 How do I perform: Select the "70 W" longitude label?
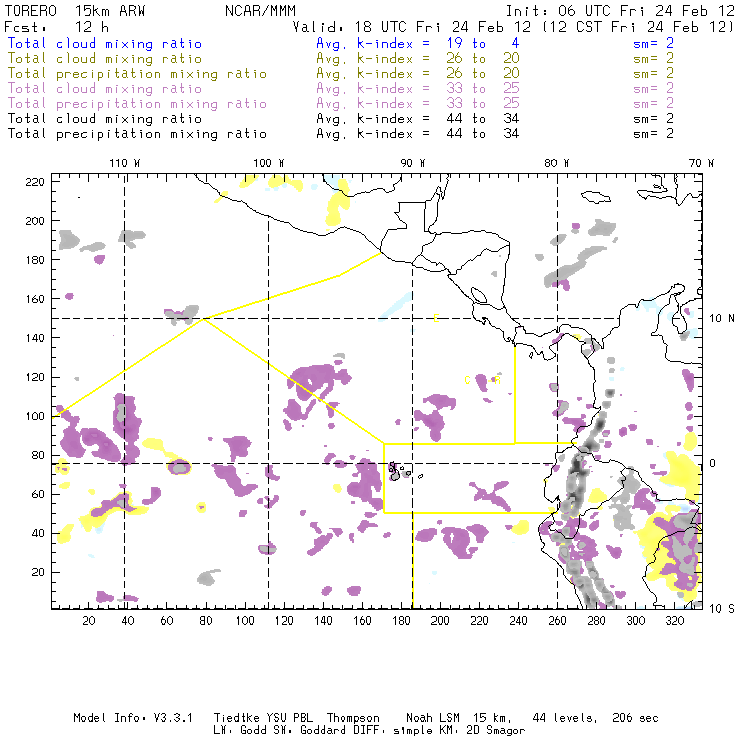[701, 163]
